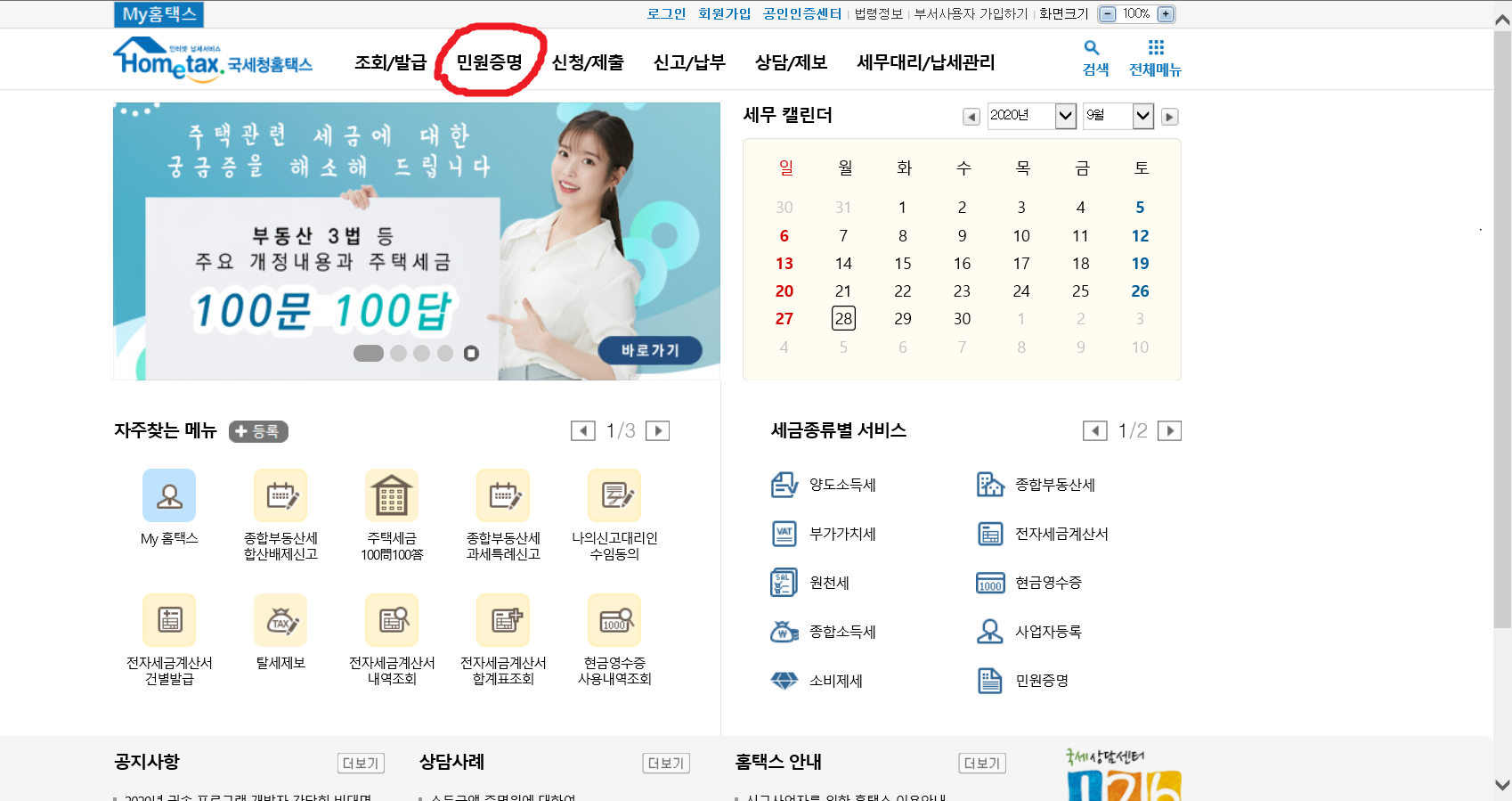This screenshot has width=1512, height=801.
Task: Select calendar date 30 in September
Action: coord(962,319)
